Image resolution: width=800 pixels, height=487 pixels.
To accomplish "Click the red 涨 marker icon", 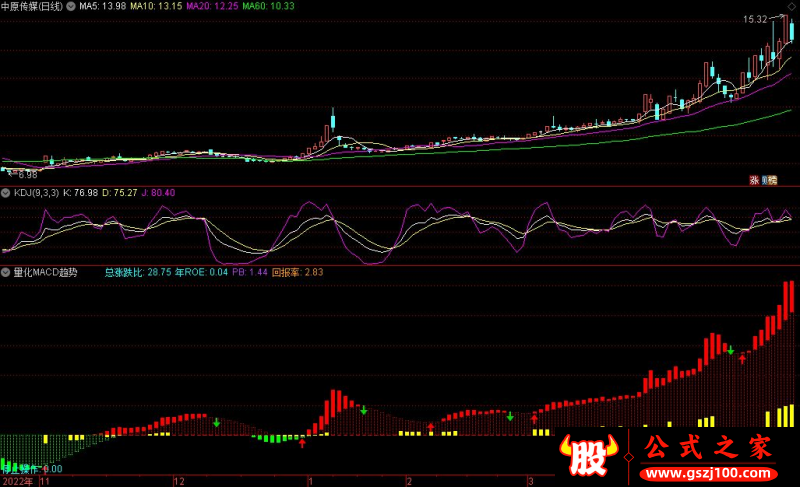I will click(754, 180).
